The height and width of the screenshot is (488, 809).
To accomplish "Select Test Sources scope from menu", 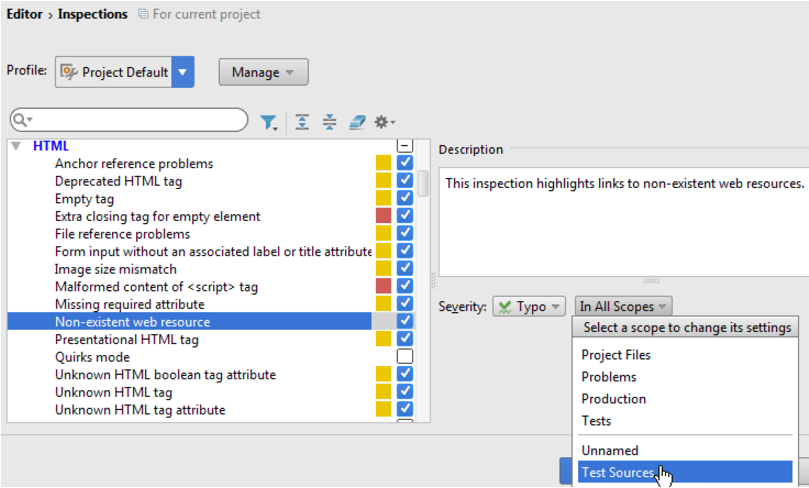I will pyautogui.click(x=617, y=473).
